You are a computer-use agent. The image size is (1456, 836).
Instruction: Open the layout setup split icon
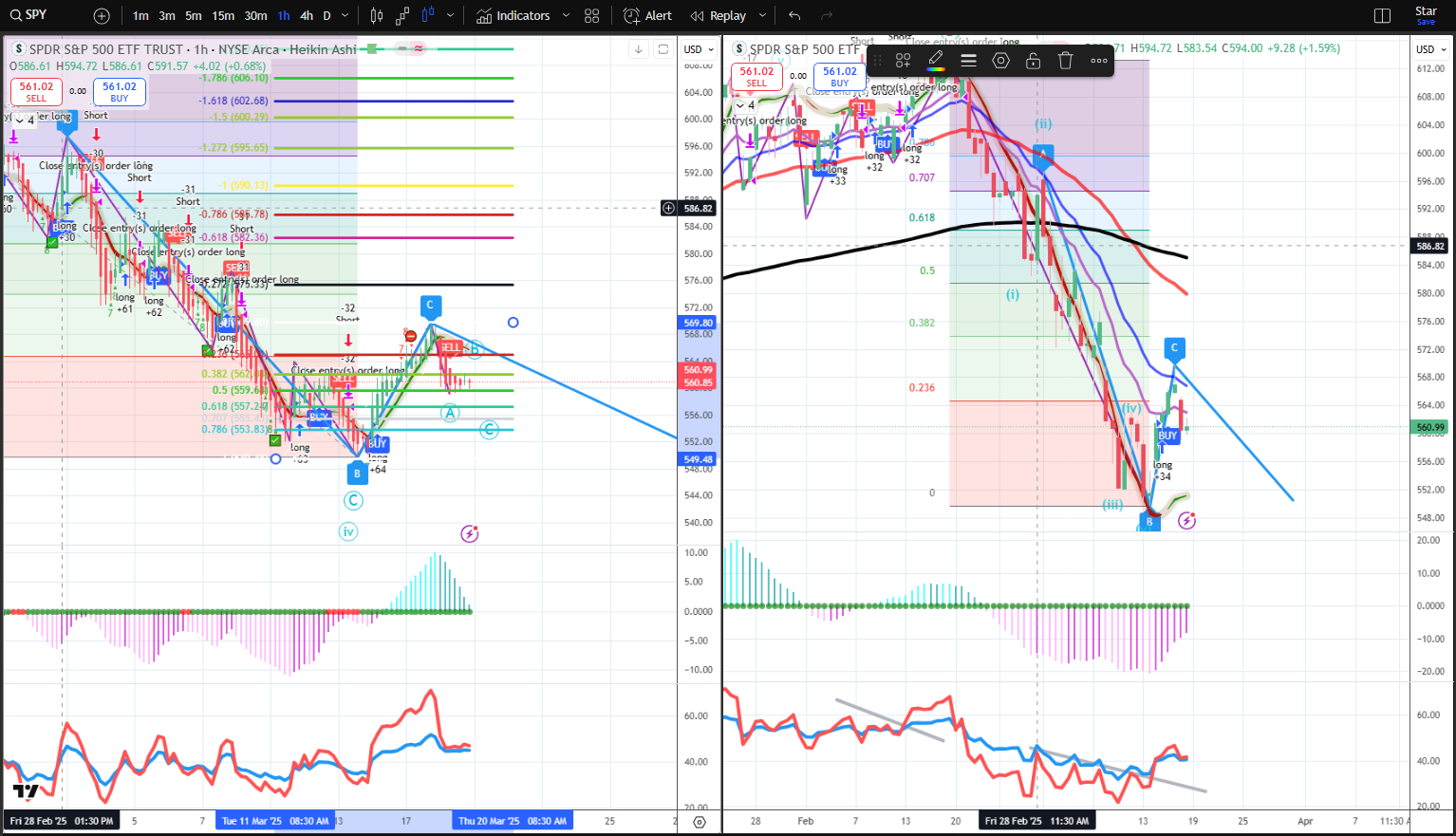tap(1382, 16)
